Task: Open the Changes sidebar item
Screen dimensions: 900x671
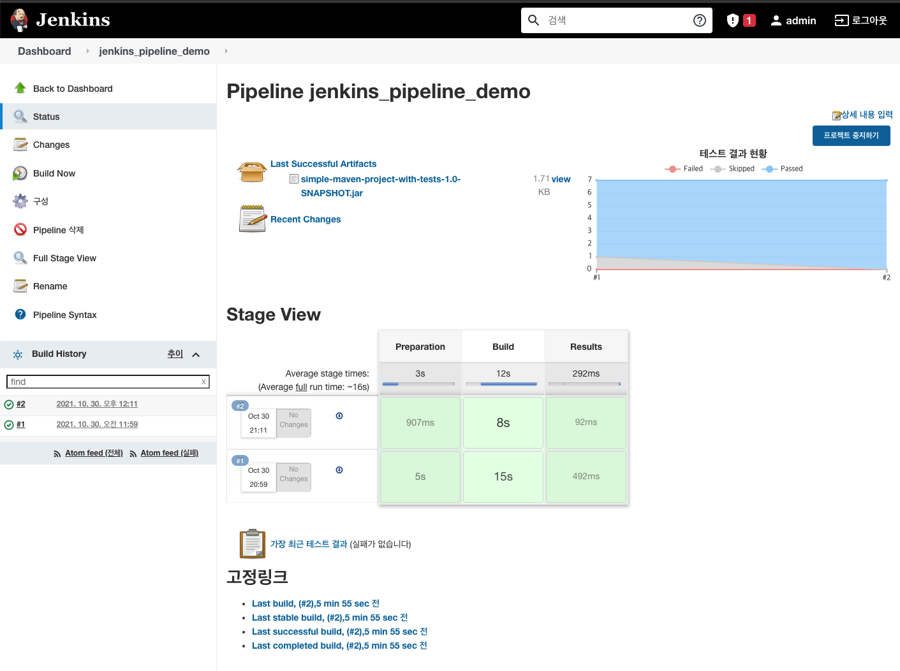Action: pos(51,145)
